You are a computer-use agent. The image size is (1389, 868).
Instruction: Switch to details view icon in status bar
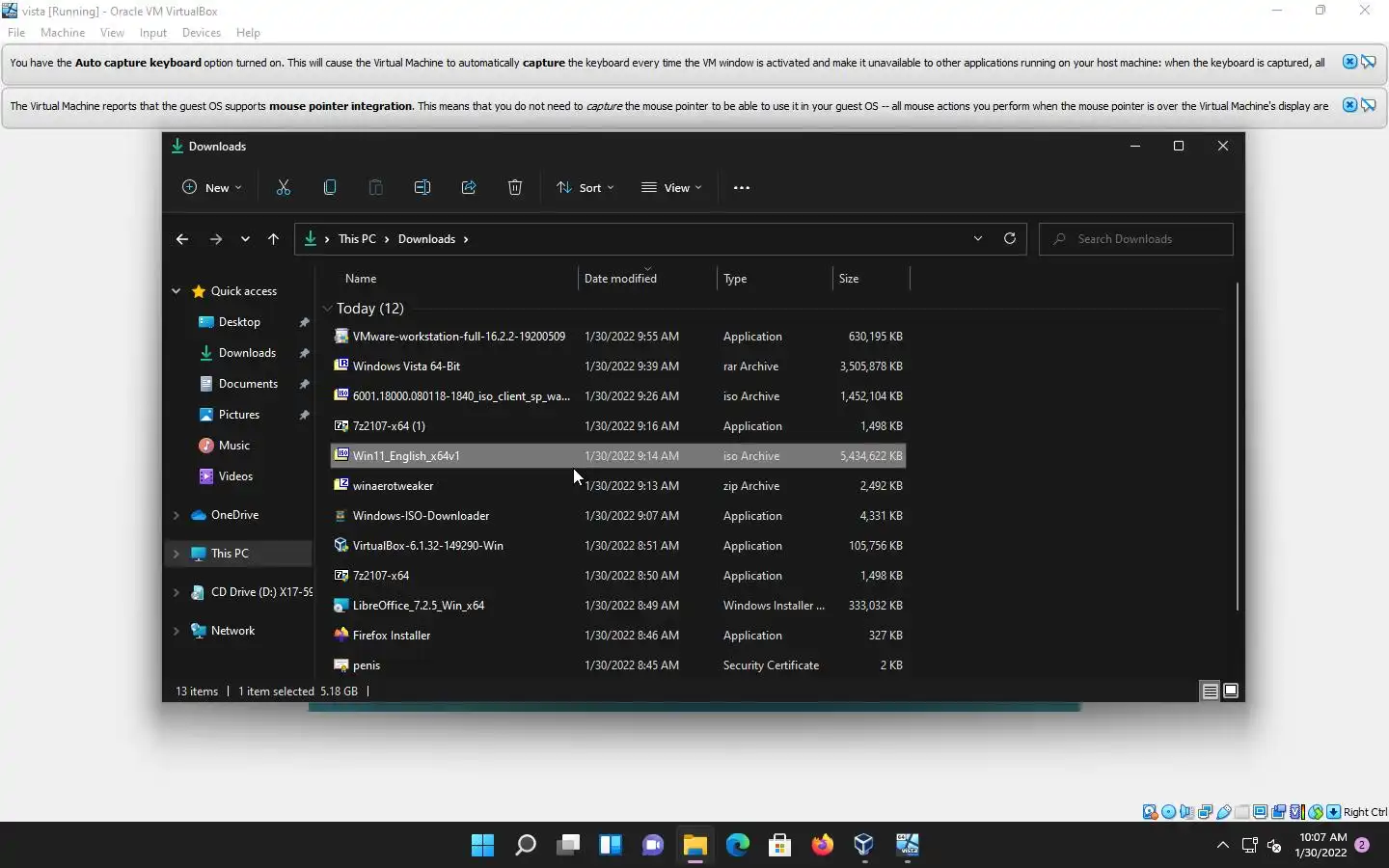tap(1210, 691)
